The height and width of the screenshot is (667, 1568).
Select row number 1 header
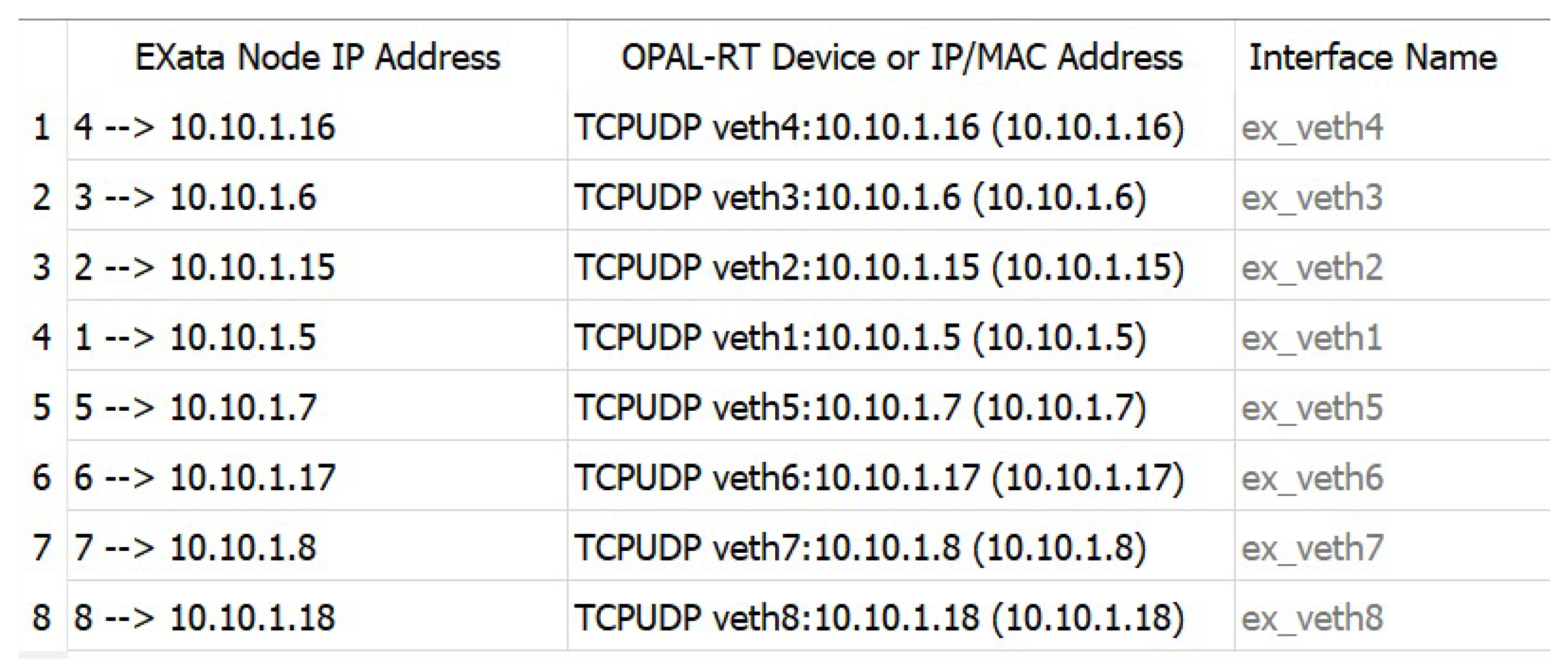click(41, 127)
